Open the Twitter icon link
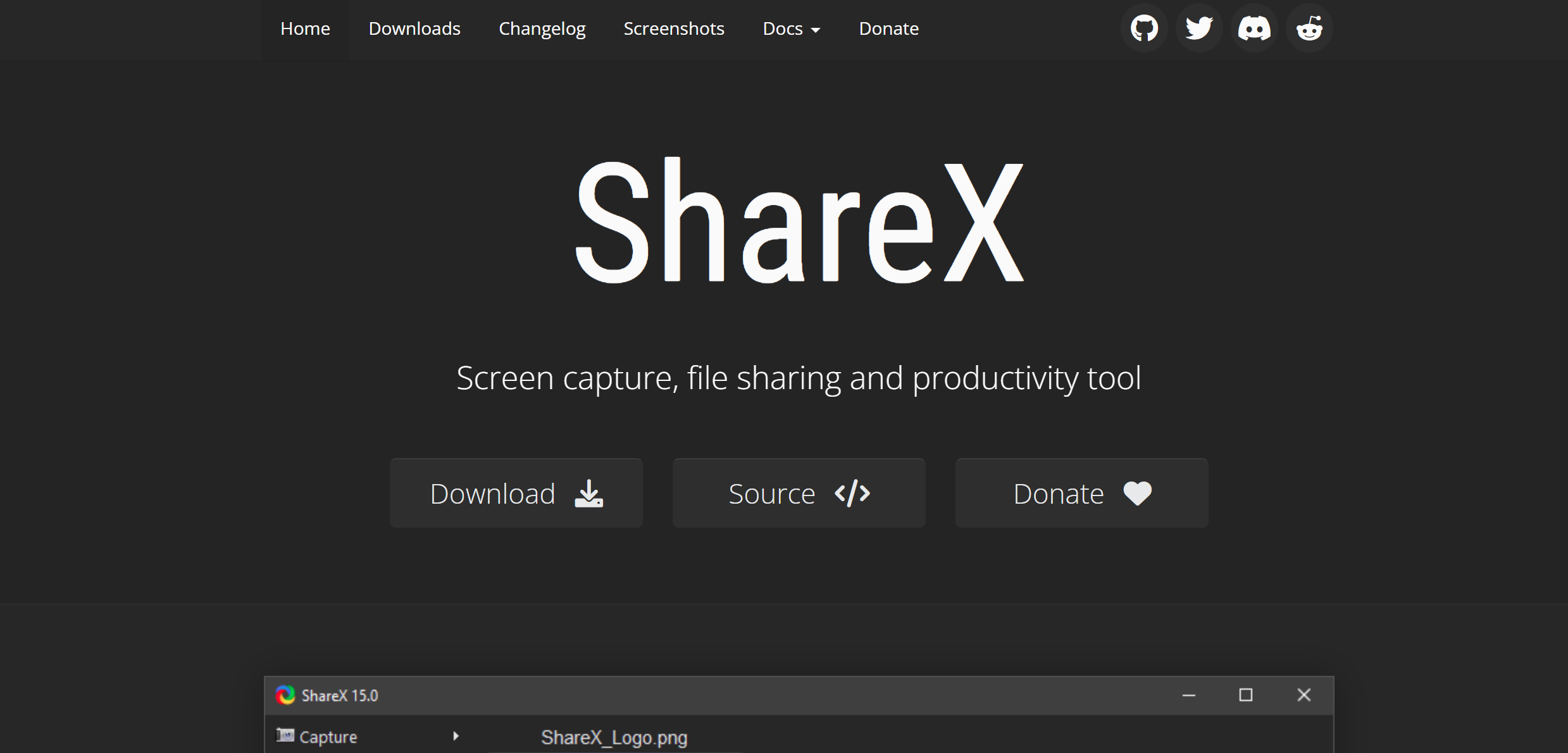1568x753 pixels. tap(1199, 28)
